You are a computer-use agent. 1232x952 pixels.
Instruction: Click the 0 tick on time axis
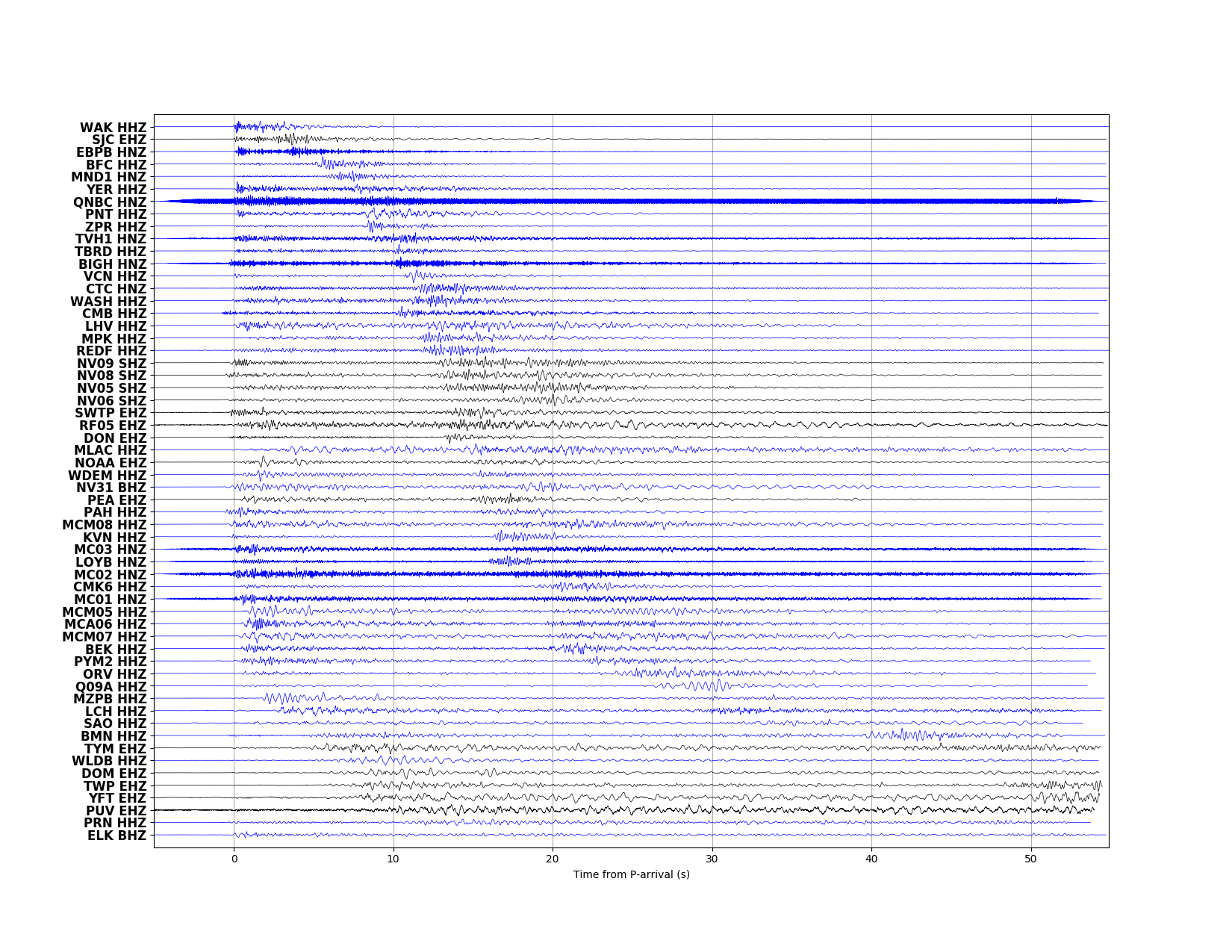click(234, 859)
